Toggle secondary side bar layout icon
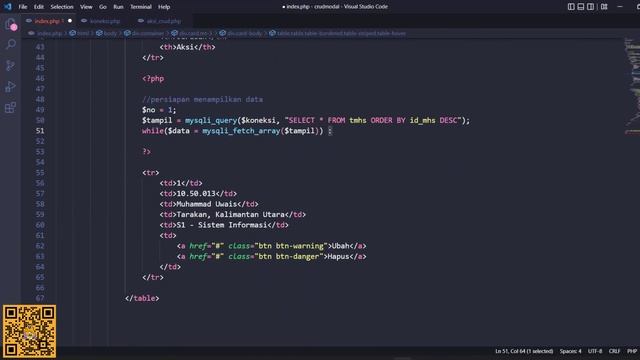This screenshot has width=640, height=360. click(x=591, y=7)
